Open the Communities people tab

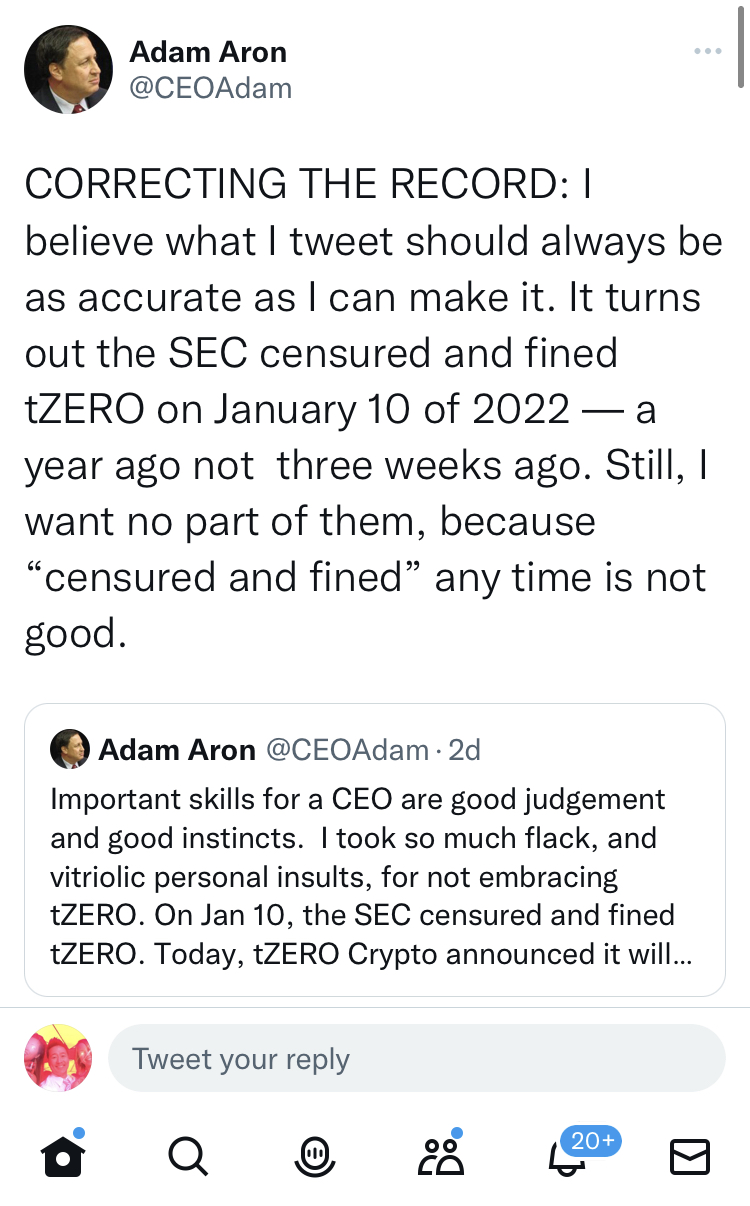[x=441, y=1156]
